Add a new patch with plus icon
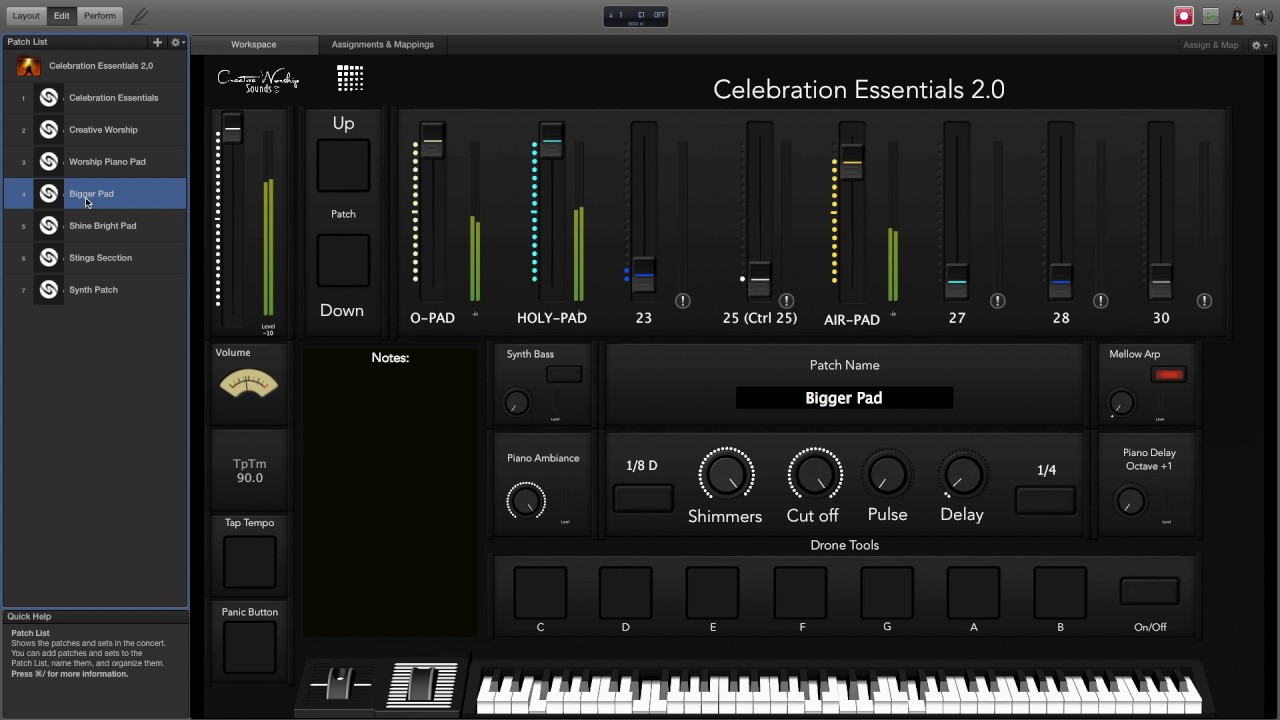The image size is (1280, 720). pyautogui.click(x=157, y=42)
